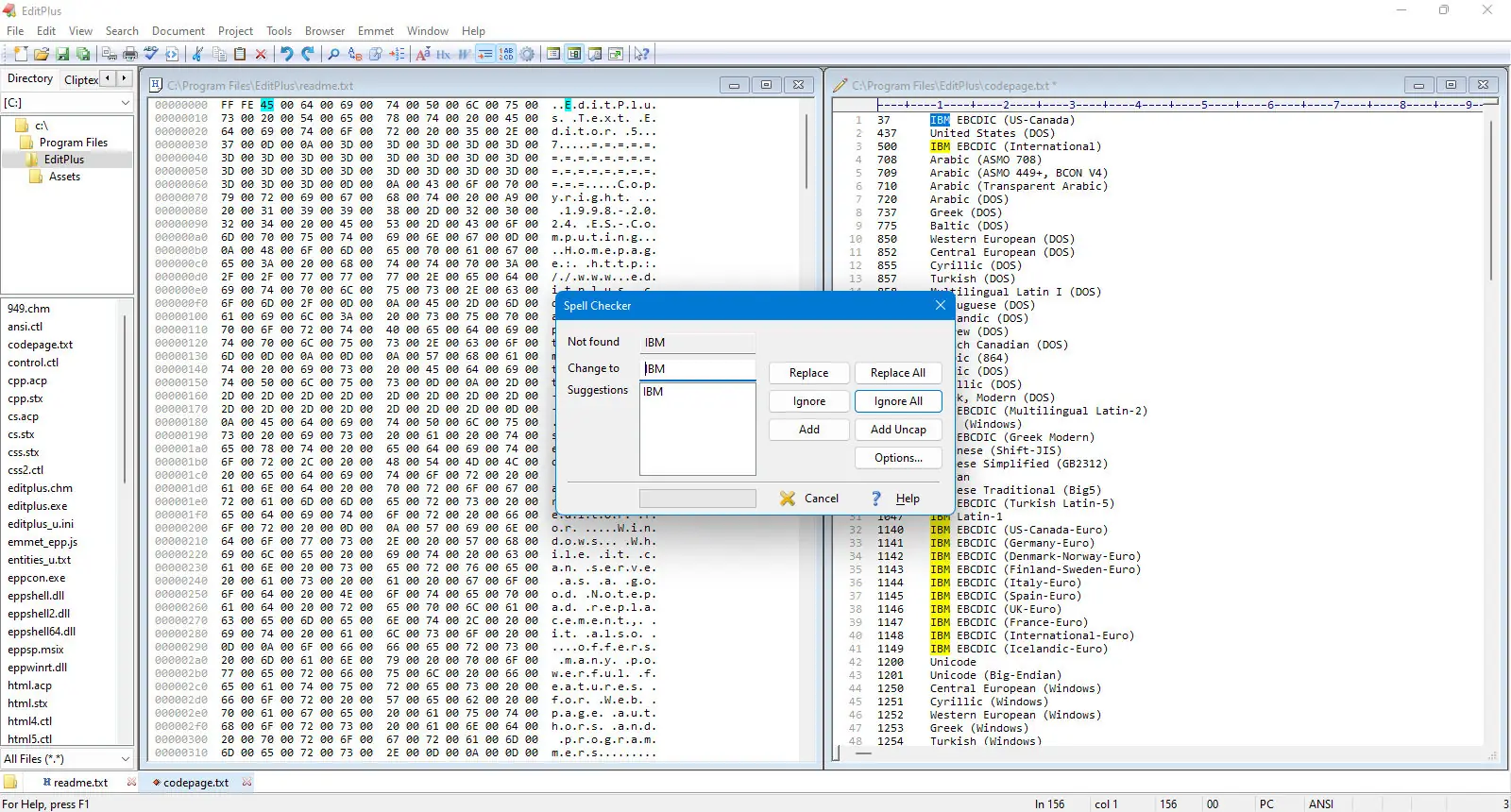The width and height of the screenshot is (1511, 812).
Task: Cancel the Spell Checker dialog
Action: coord(809,499)
